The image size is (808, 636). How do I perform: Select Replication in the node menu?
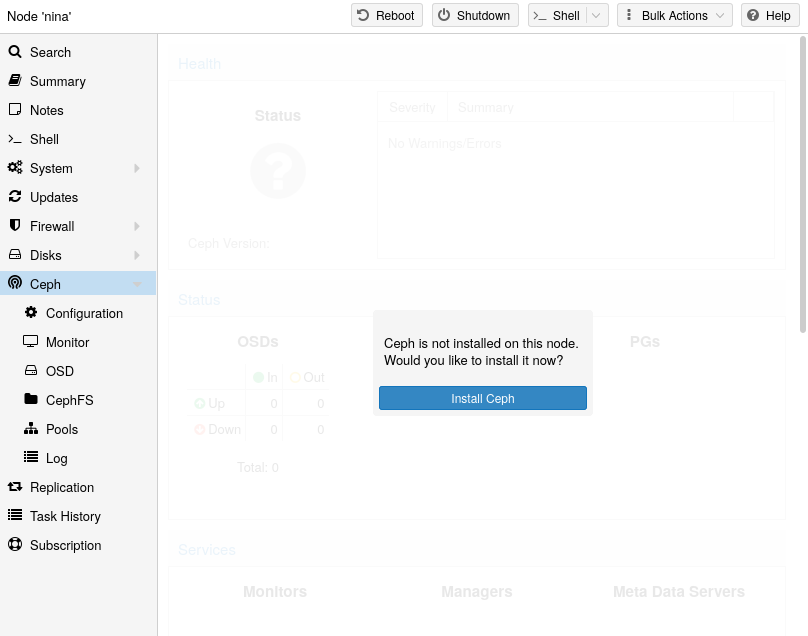pyautogui.click(x=62, y=487)
